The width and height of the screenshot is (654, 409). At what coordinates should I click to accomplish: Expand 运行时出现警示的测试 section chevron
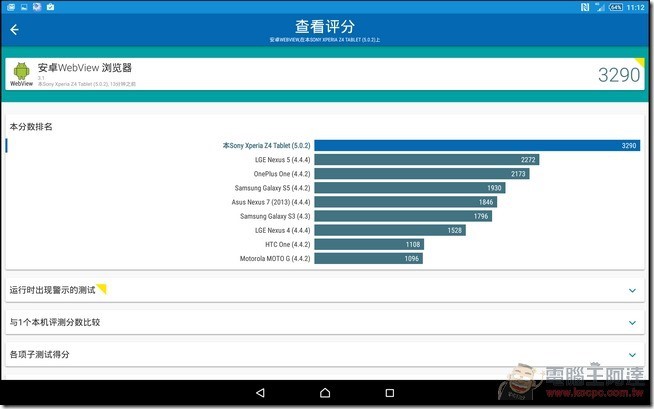click(632, 291)
